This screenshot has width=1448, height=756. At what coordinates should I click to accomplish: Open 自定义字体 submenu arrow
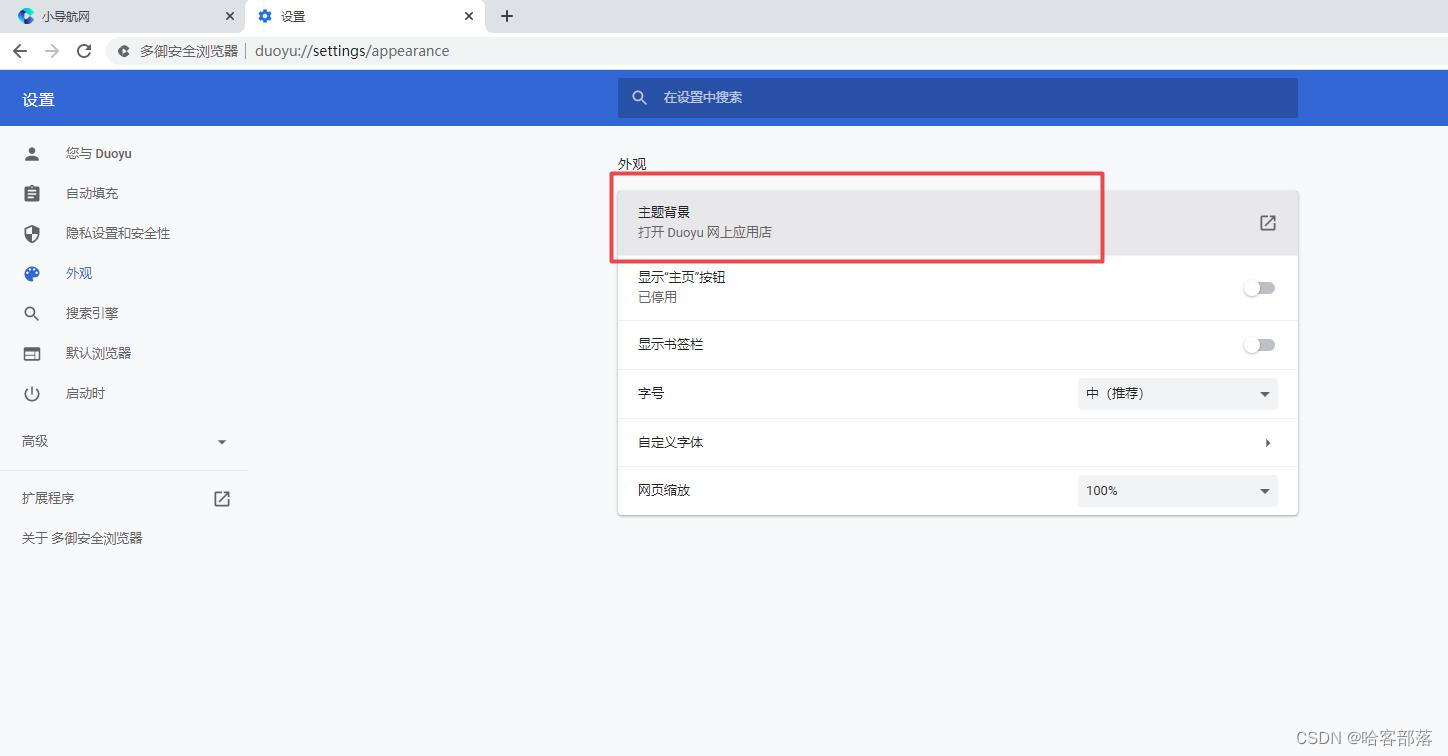pyautogui.click(x=1267, y=443)
